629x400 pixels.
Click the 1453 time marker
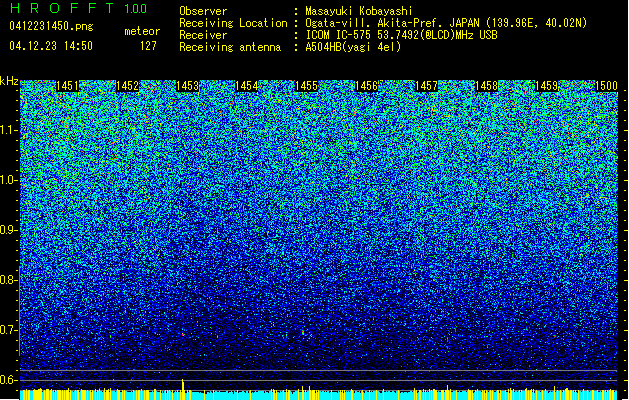click(x=187, y=86)
